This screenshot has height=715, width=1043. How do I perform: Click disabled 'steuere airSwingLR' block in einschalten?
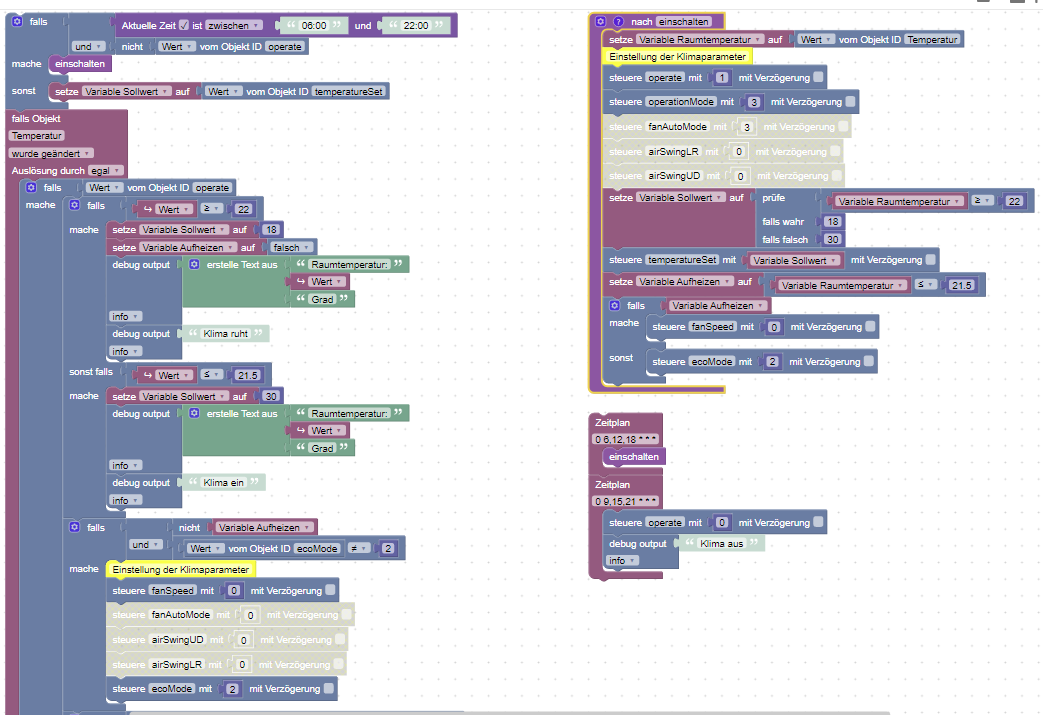(722, 152)
